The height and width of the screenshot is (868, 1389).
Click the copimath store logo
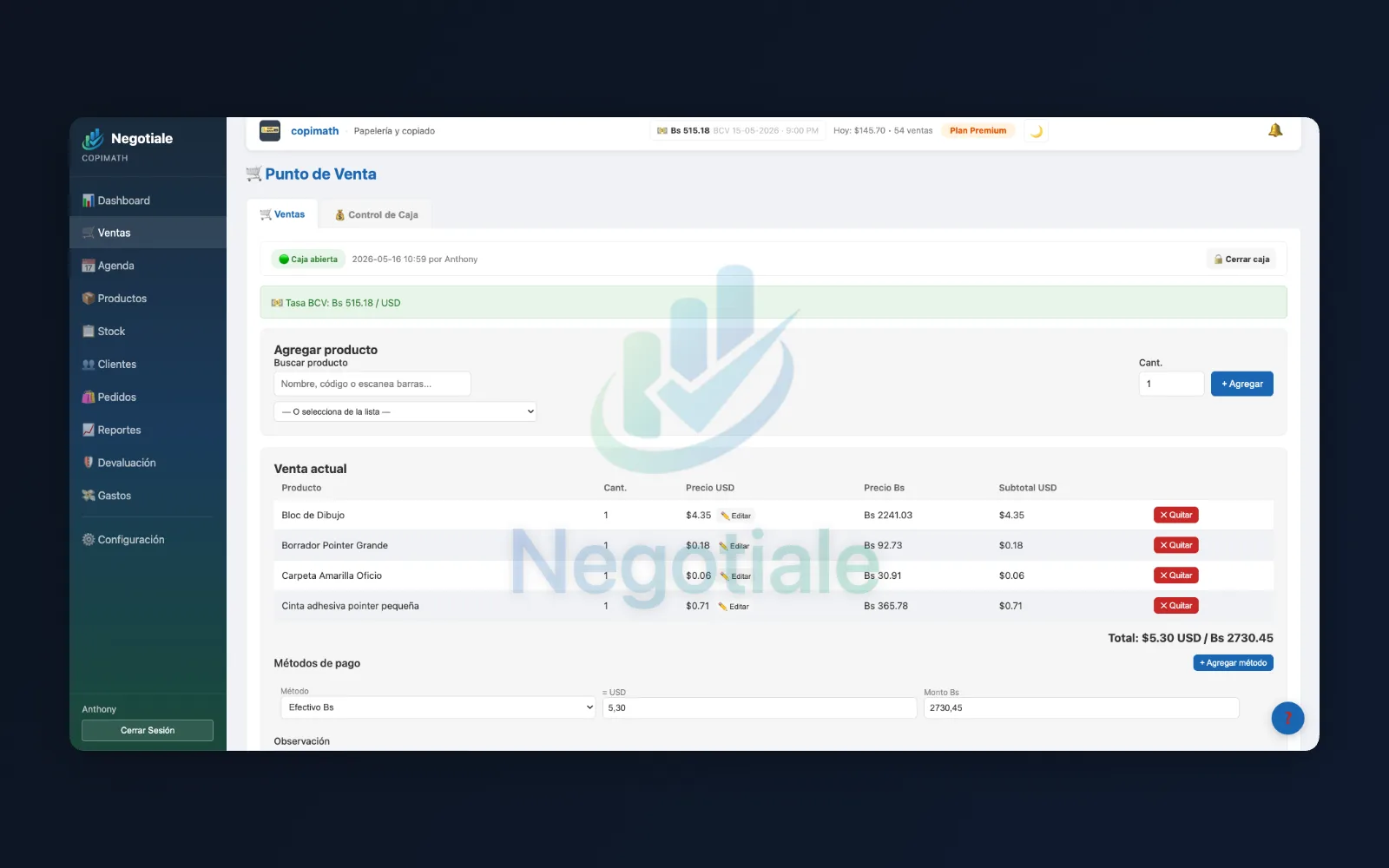(270, 131)
